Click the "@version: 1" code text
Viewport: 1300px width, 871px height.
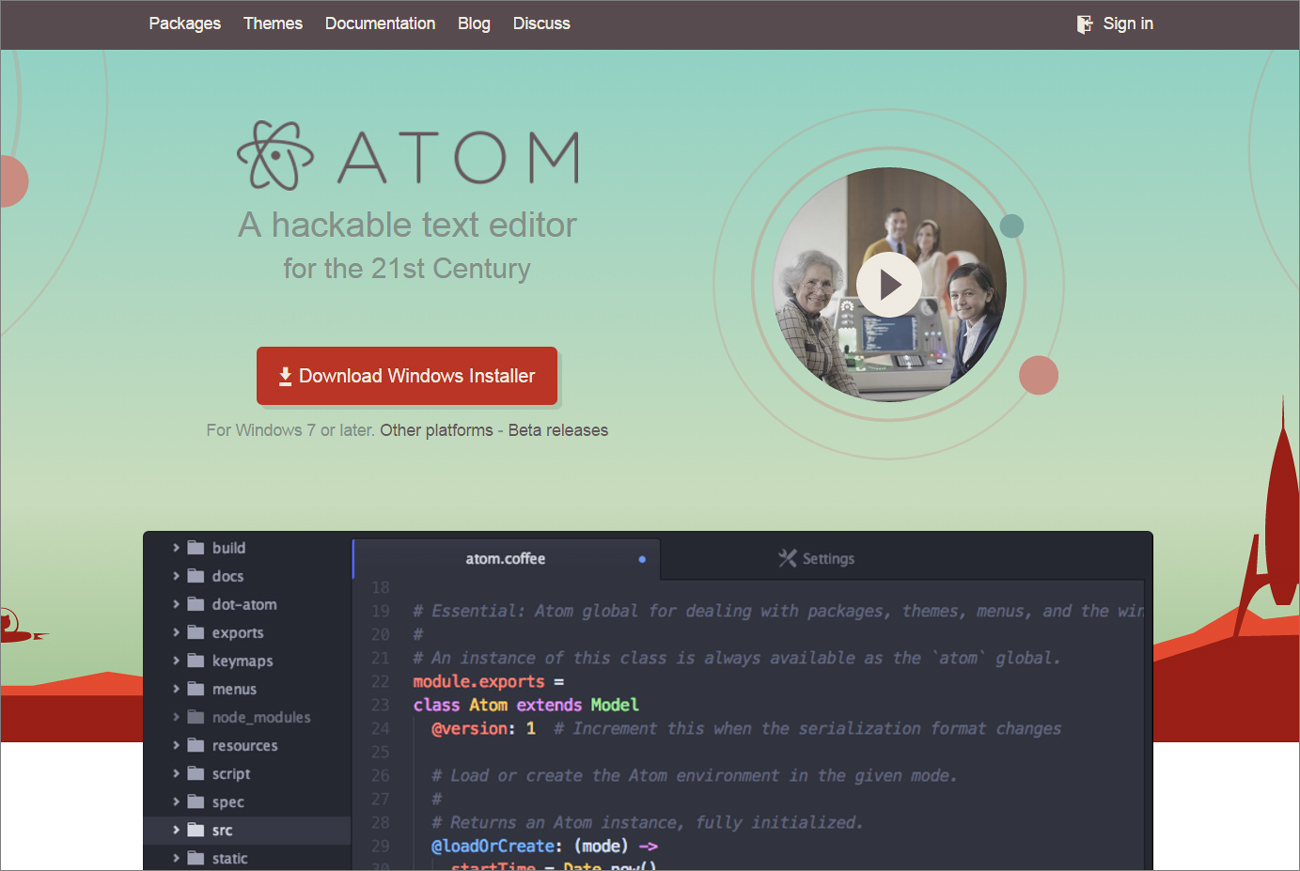pos(484,729)
